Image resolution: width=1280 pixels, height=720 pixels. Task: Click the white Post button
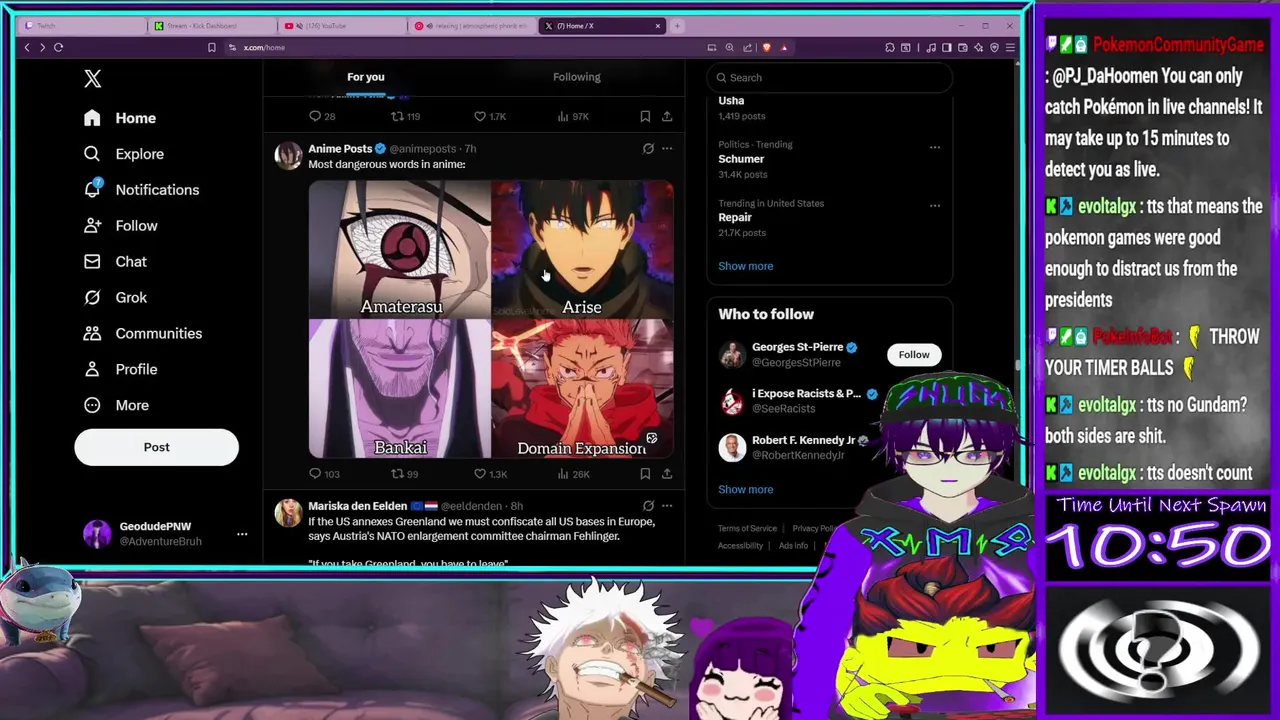[x=156, y=447]
